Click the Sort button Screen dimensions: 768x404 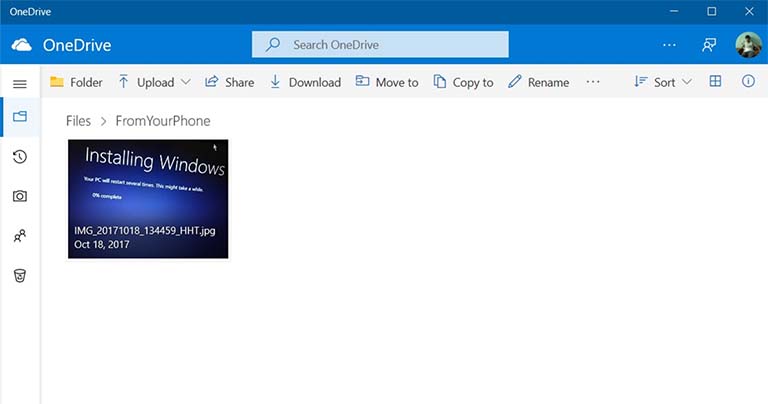tap(655, 82)
